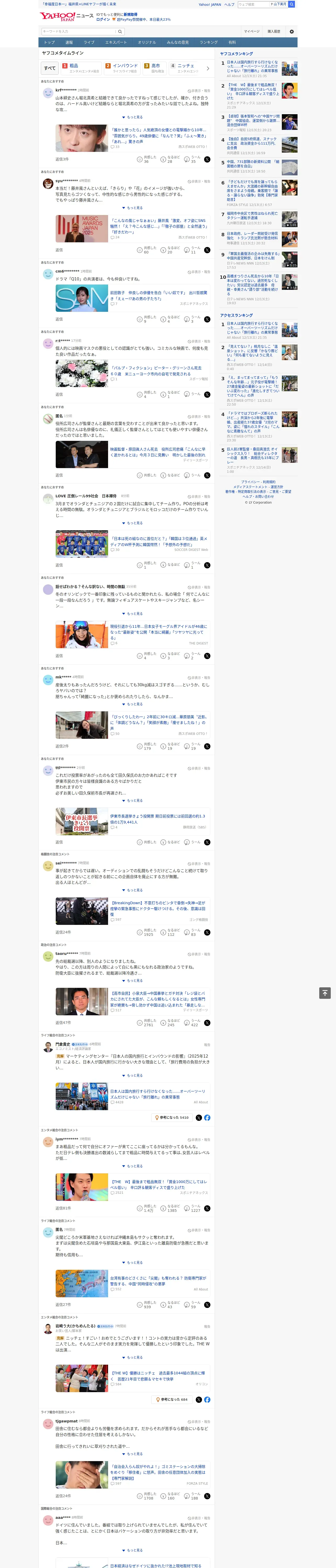Screen dimensions: 336x1568
Task: Click ログイン link in header
Action: coord(103,20)
